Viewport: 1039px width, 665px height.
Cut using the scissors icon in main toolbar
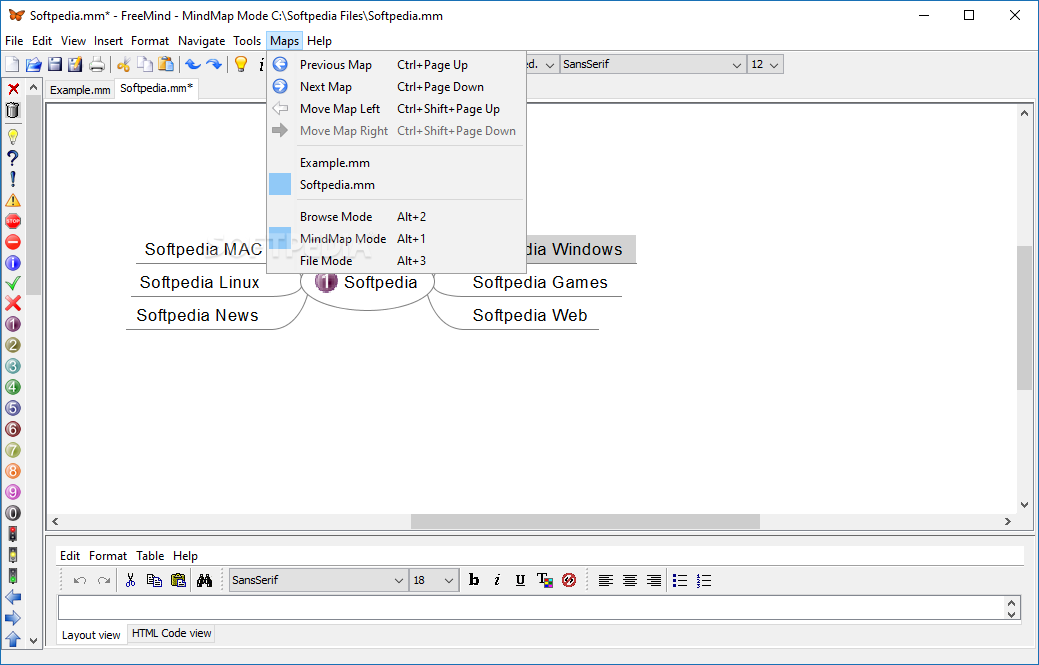point(123,64)
